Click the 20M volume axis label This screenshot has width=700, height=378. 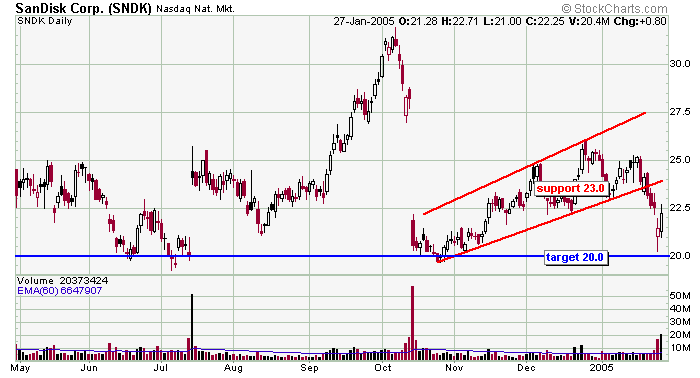(680, 335)
